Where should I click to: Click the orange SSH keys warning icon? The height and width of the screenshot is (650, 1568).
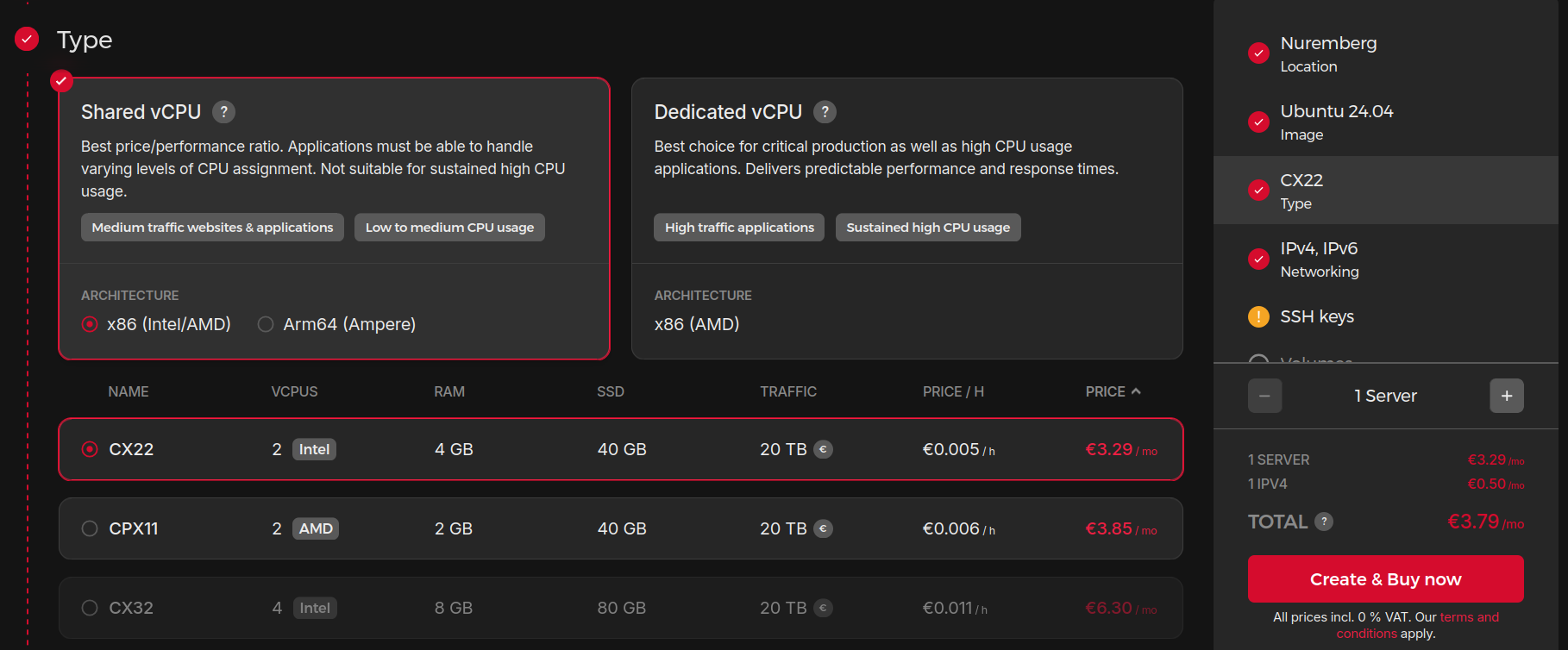[x=1258, y=316]
